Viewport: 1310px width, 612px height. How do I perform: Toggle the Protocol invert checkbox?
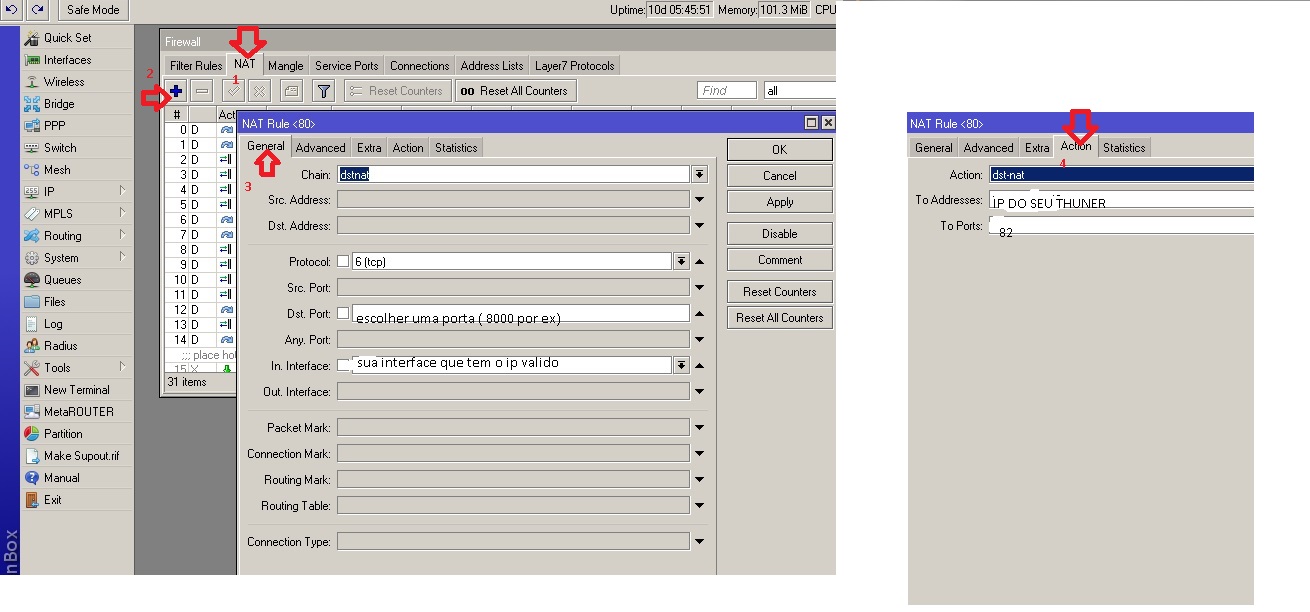pos(343,261)
